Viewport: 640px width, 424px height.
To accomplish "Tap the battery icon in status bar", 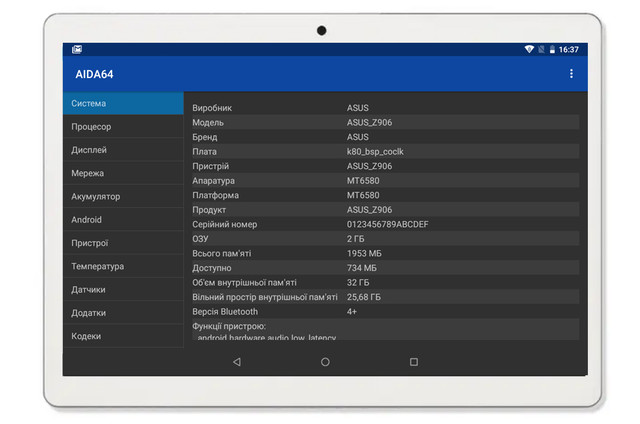I will (551, 49).
